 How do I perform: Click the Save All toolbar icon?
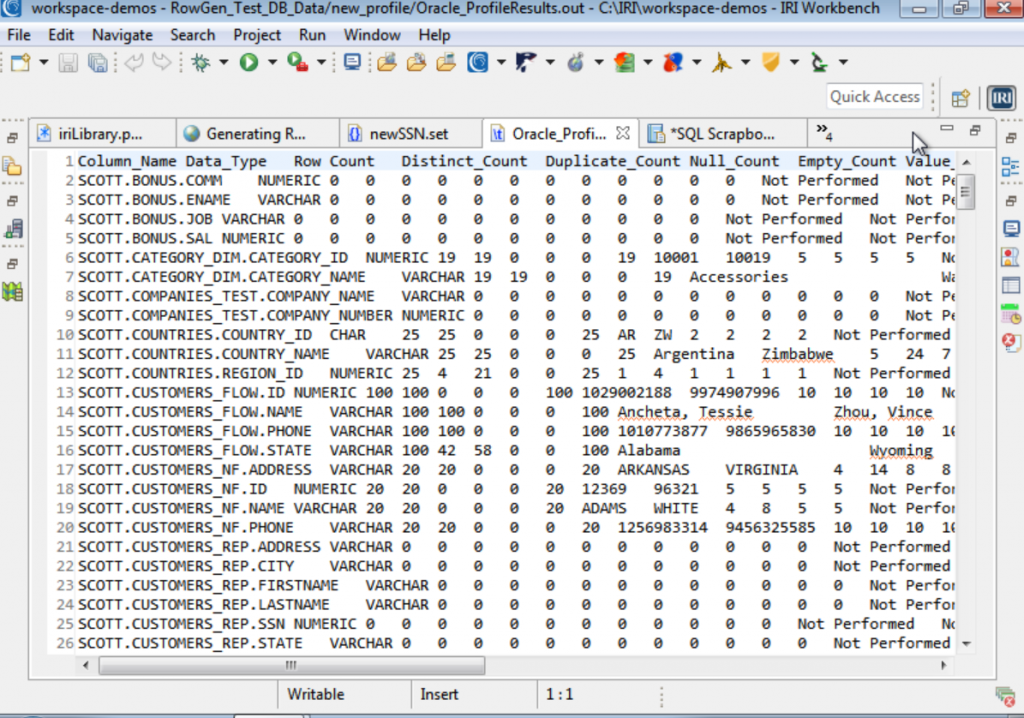coord(97,62)
